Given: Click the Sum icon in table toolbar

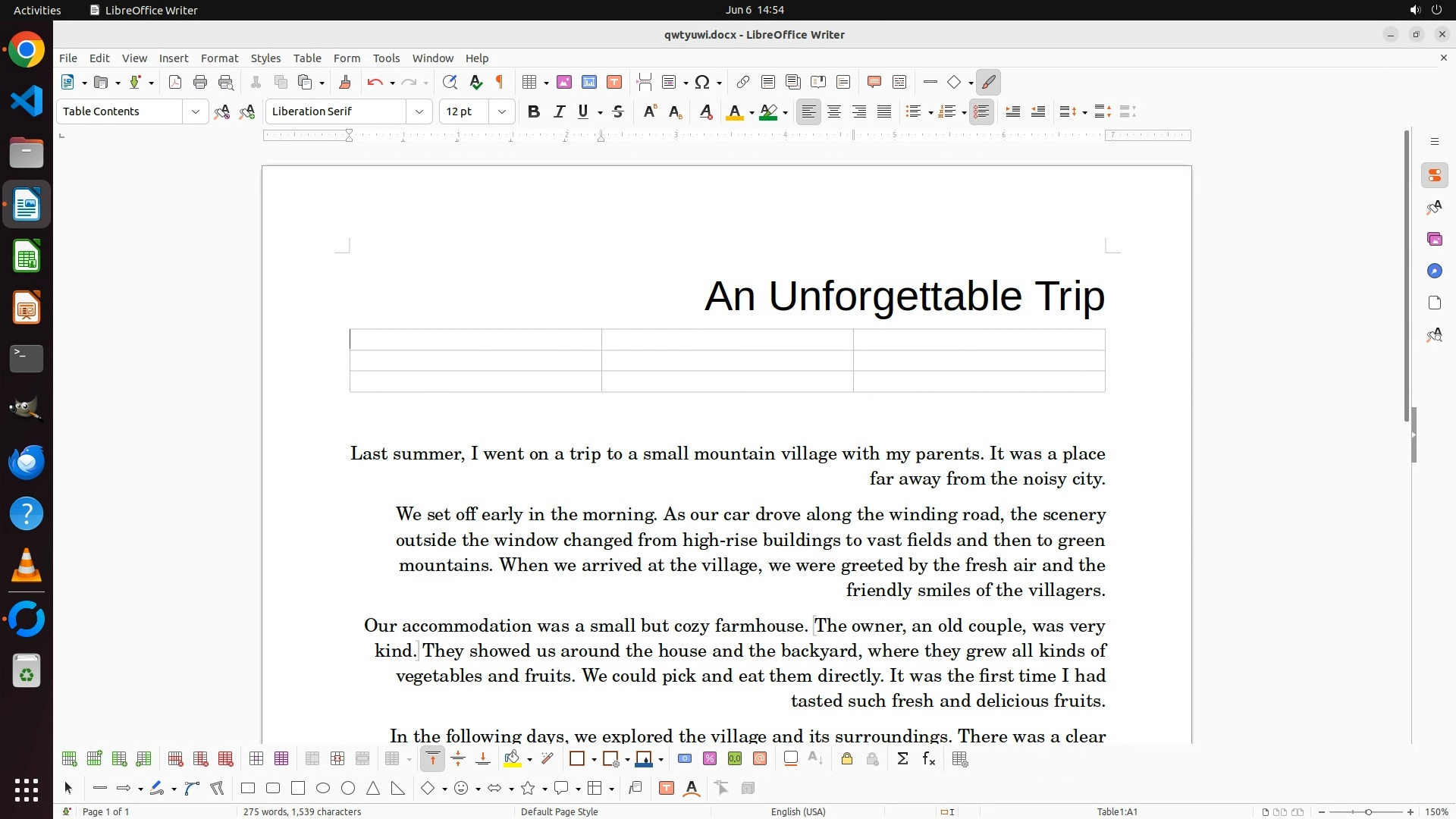Looking at the screenshot, I should point(902,759).
